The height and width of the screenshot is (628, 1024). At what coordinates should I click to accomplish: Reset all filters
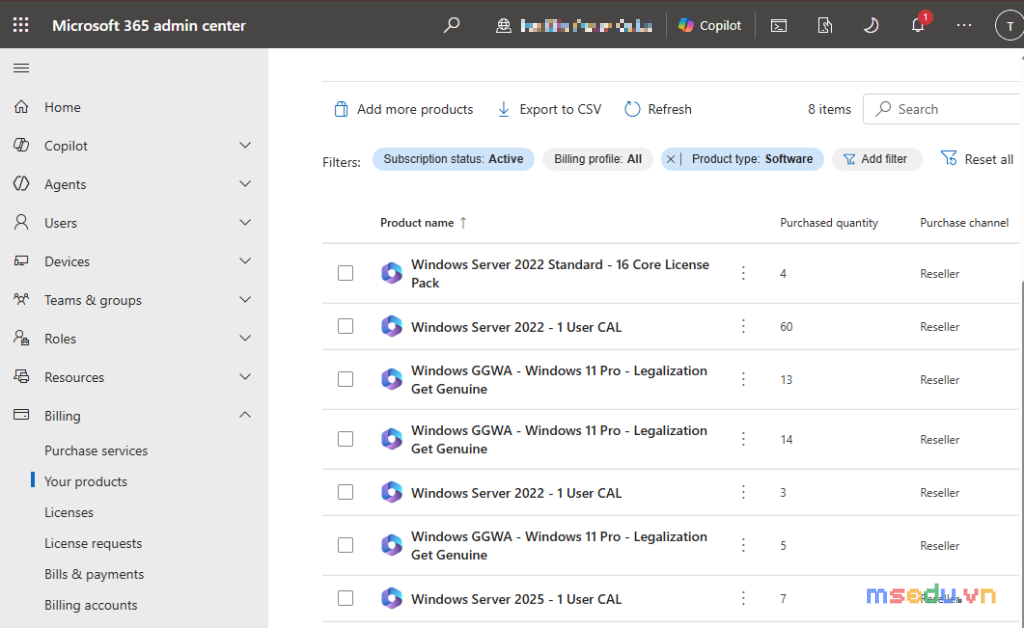(977, 159)
